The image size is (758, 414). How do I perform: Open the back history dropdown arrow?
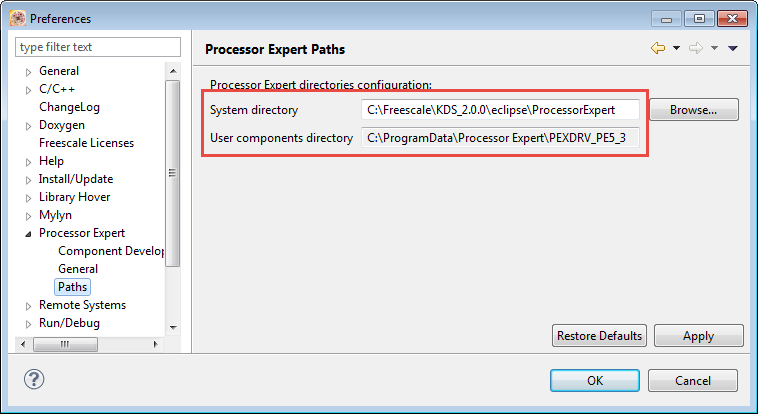click(676, 48)
